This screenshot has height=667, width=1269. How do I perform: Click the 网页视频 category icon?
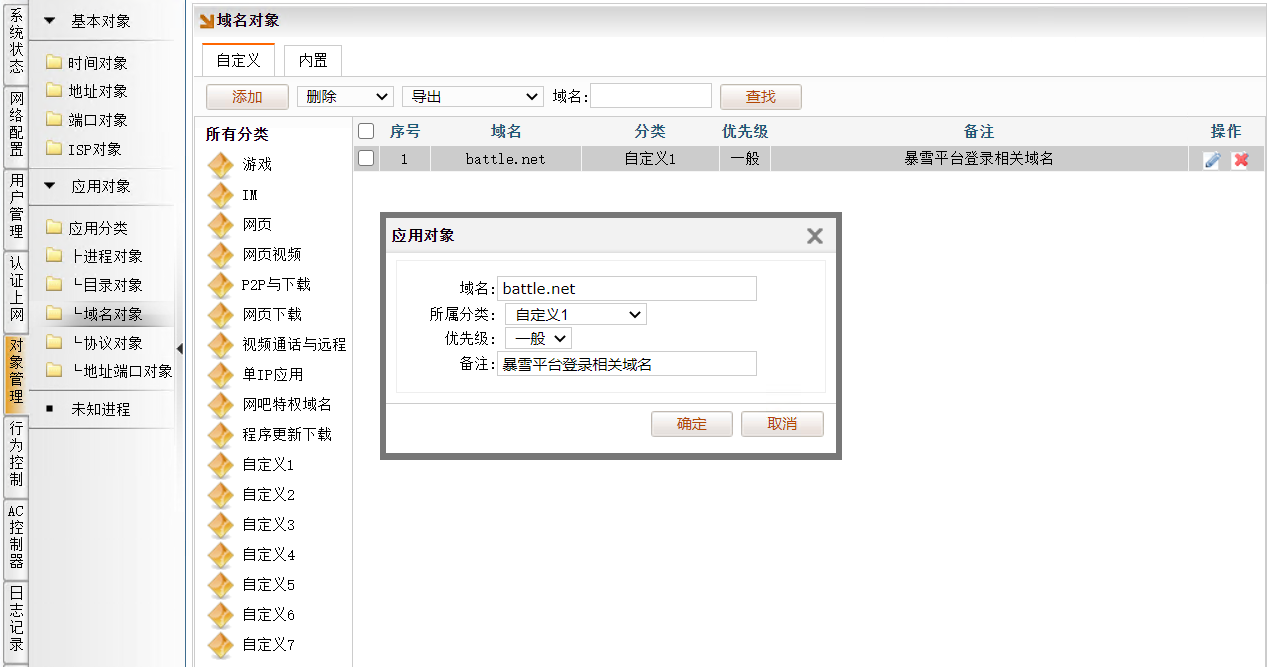[220, 255]
